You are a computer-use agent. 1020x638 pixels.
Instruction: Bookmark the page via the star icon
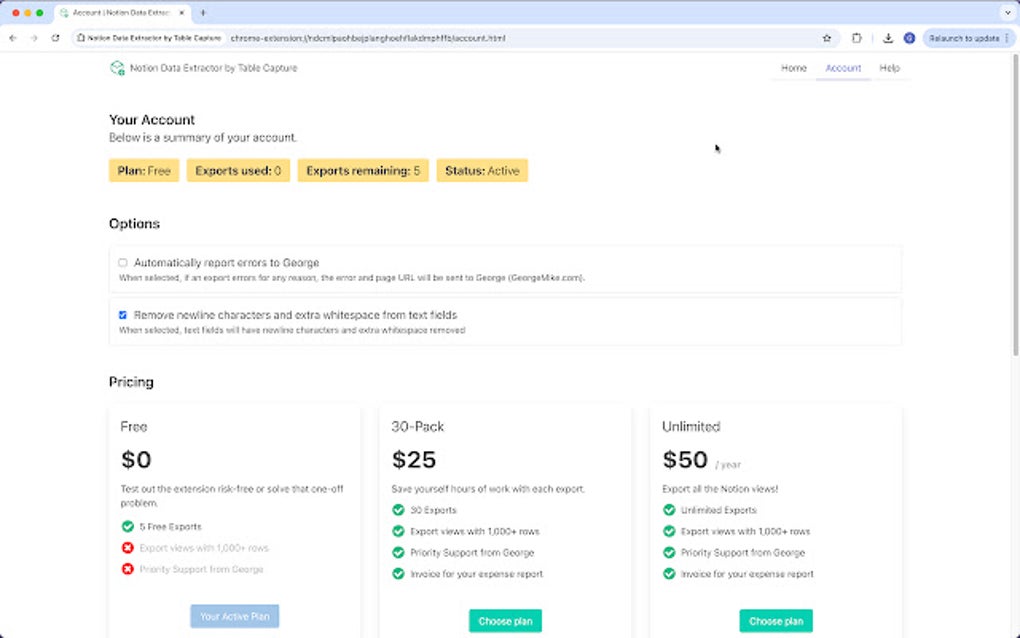pyautogui.click(x=826, y=37)
